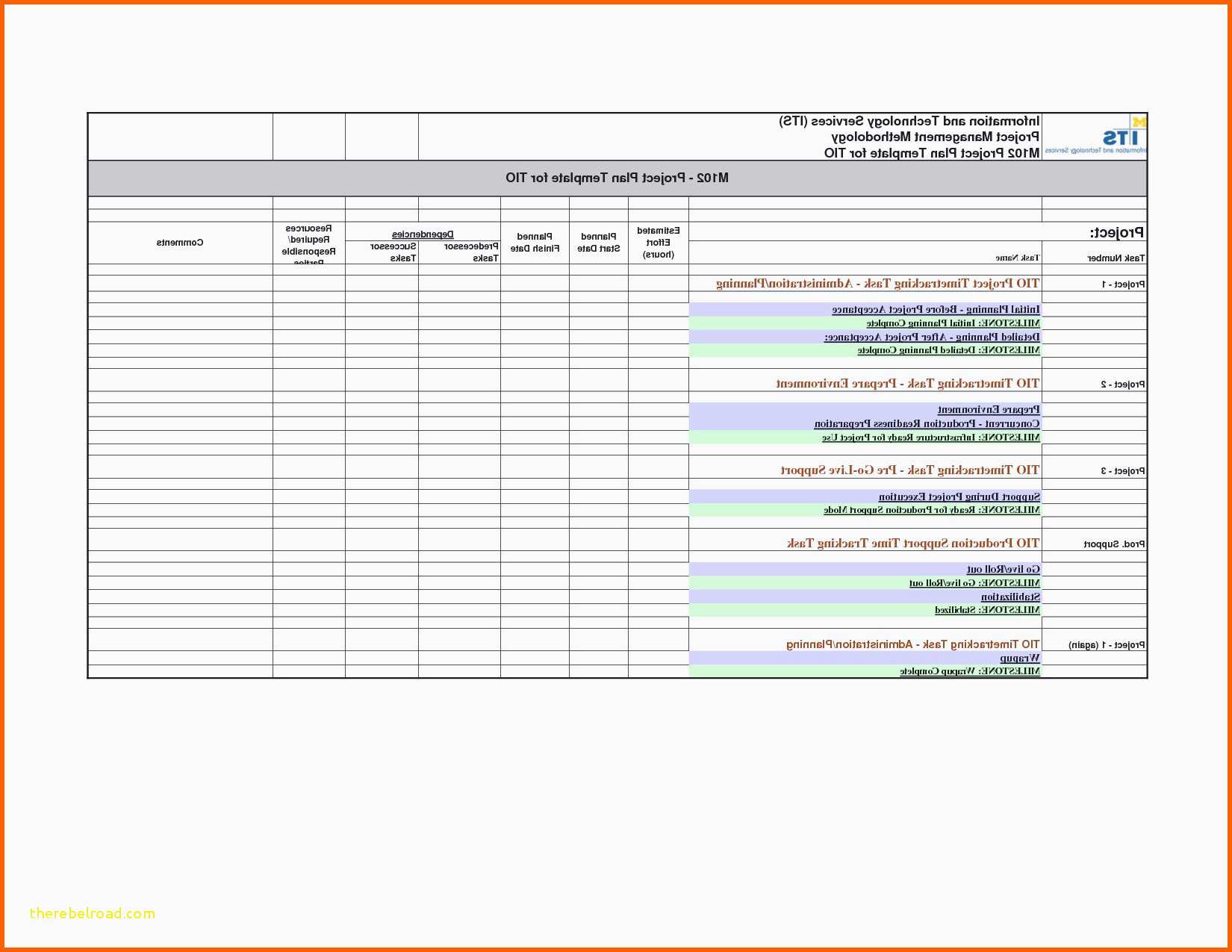Click the gray 'M102 - Project Plan Template' title banner
Viewport: 1232px width, 952px height.
click(x=617, y=178)
